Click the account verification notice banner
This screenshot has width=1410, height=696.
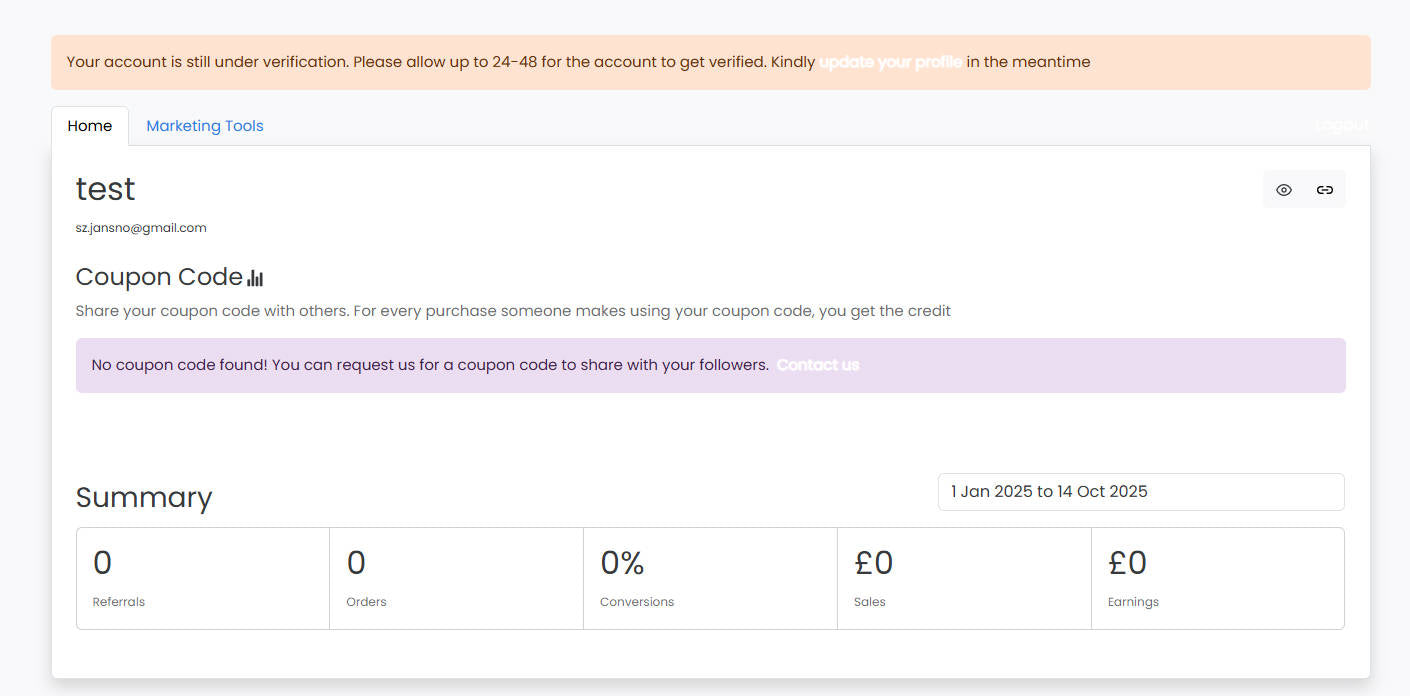440,62
